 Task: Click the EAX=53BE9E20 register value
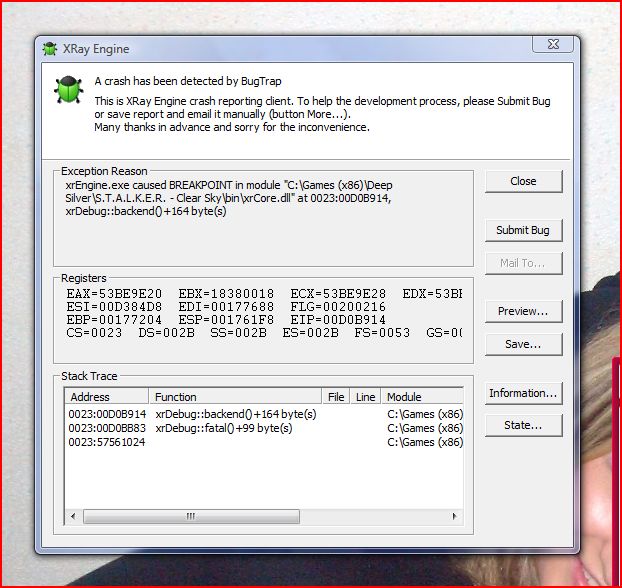click(x=114, y=294)
